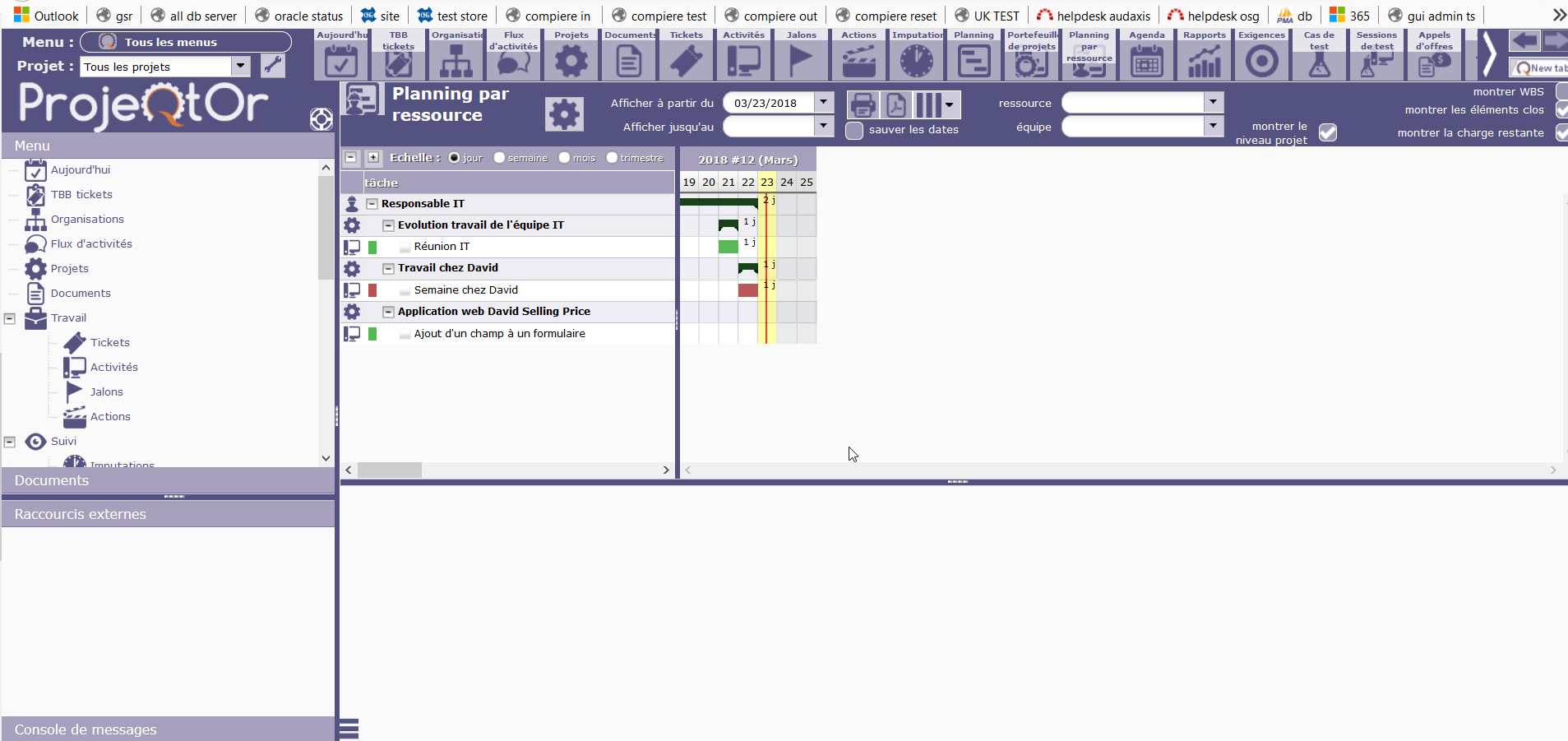Expand the Documents accordion panel
The height and width of the screenshot is (741, 1568).
pyautogui.click(x=168, y=480)
